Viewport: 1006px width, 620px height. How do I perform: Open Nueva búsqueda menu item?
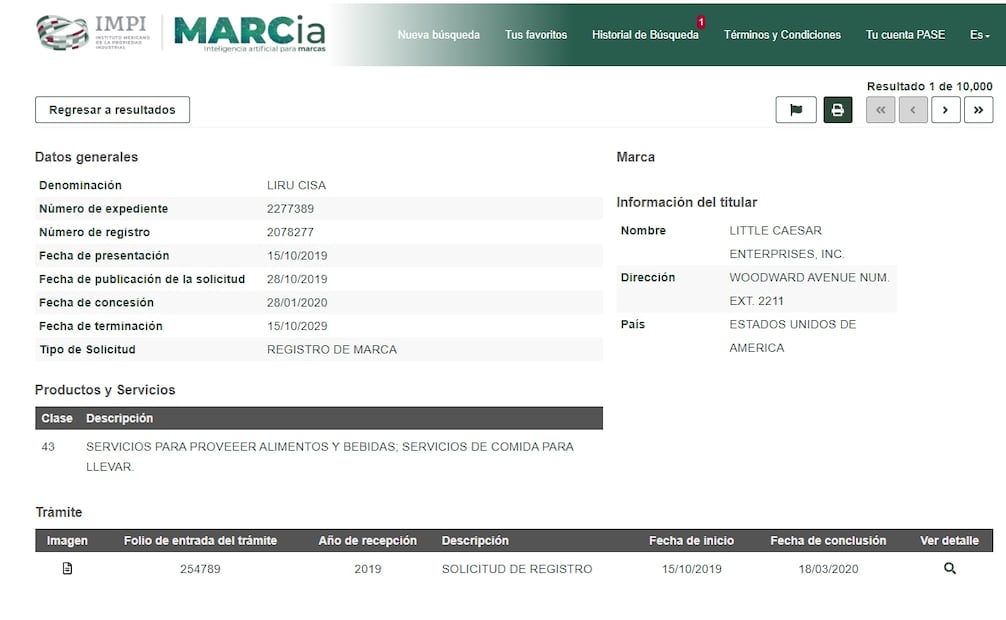[x=438, y=35]
